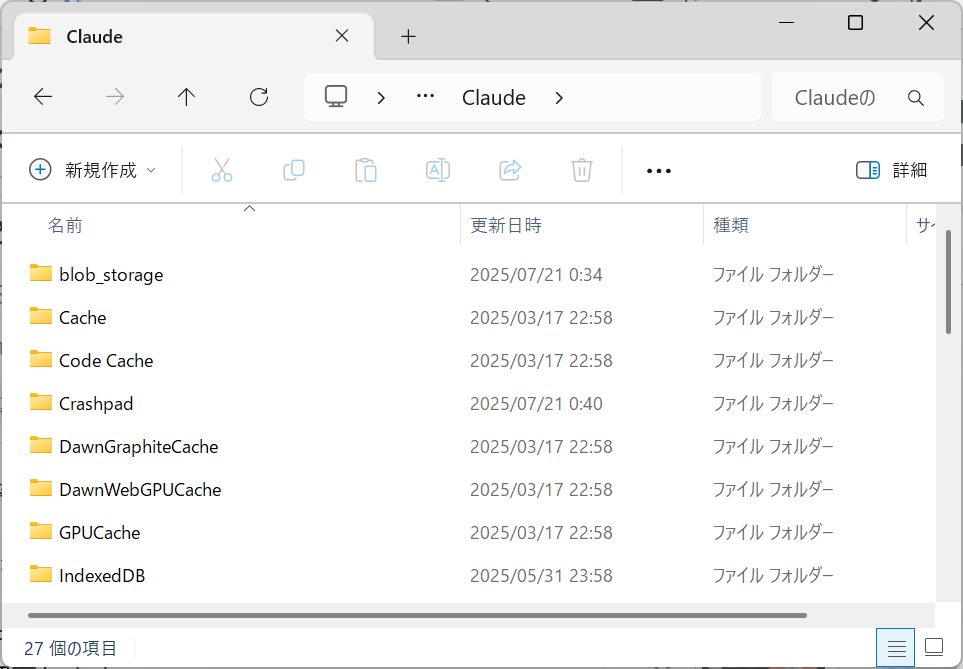The image size is (963, 669).
Task: Select the GPUCache folder
Action: click(99, 533)
